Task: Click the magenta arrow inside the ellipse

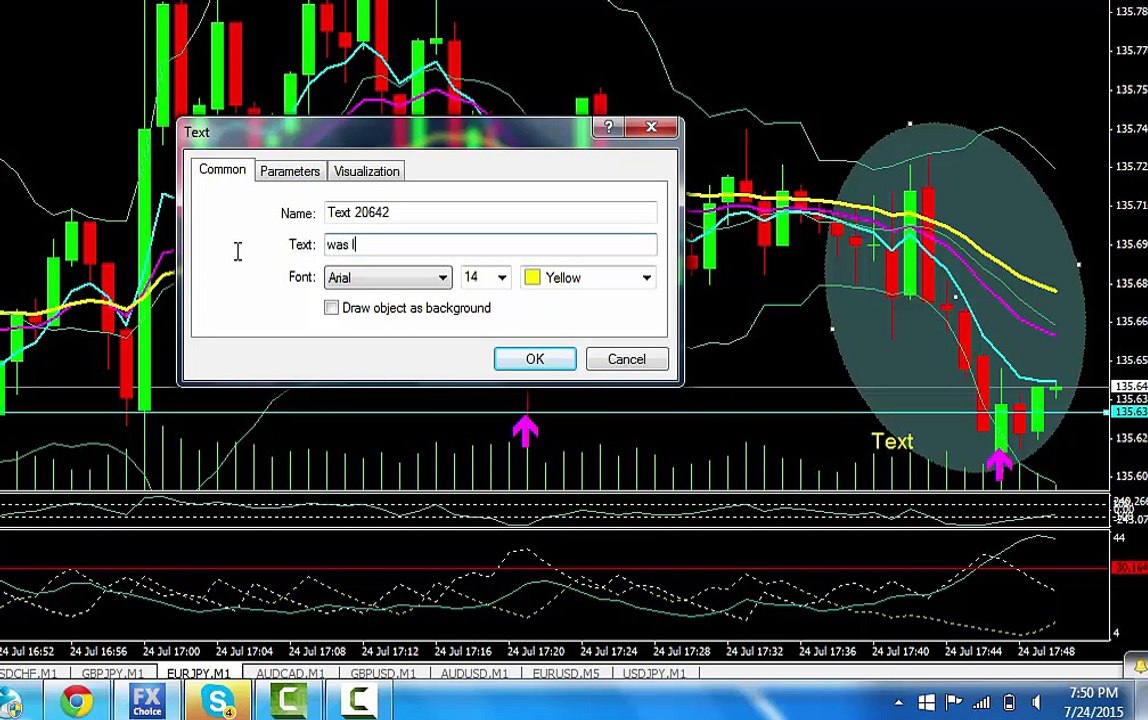Action: click(x=999, y=464)
